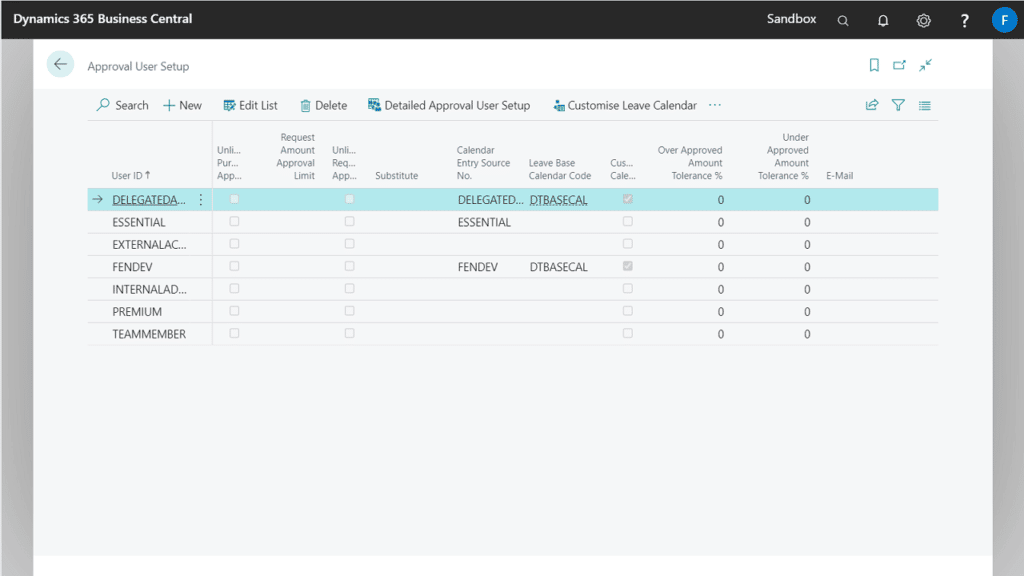Image resolution: width=1024 pixels, height=576 pixels.
Task: Open search from the top bar
Action: (842, 19)
